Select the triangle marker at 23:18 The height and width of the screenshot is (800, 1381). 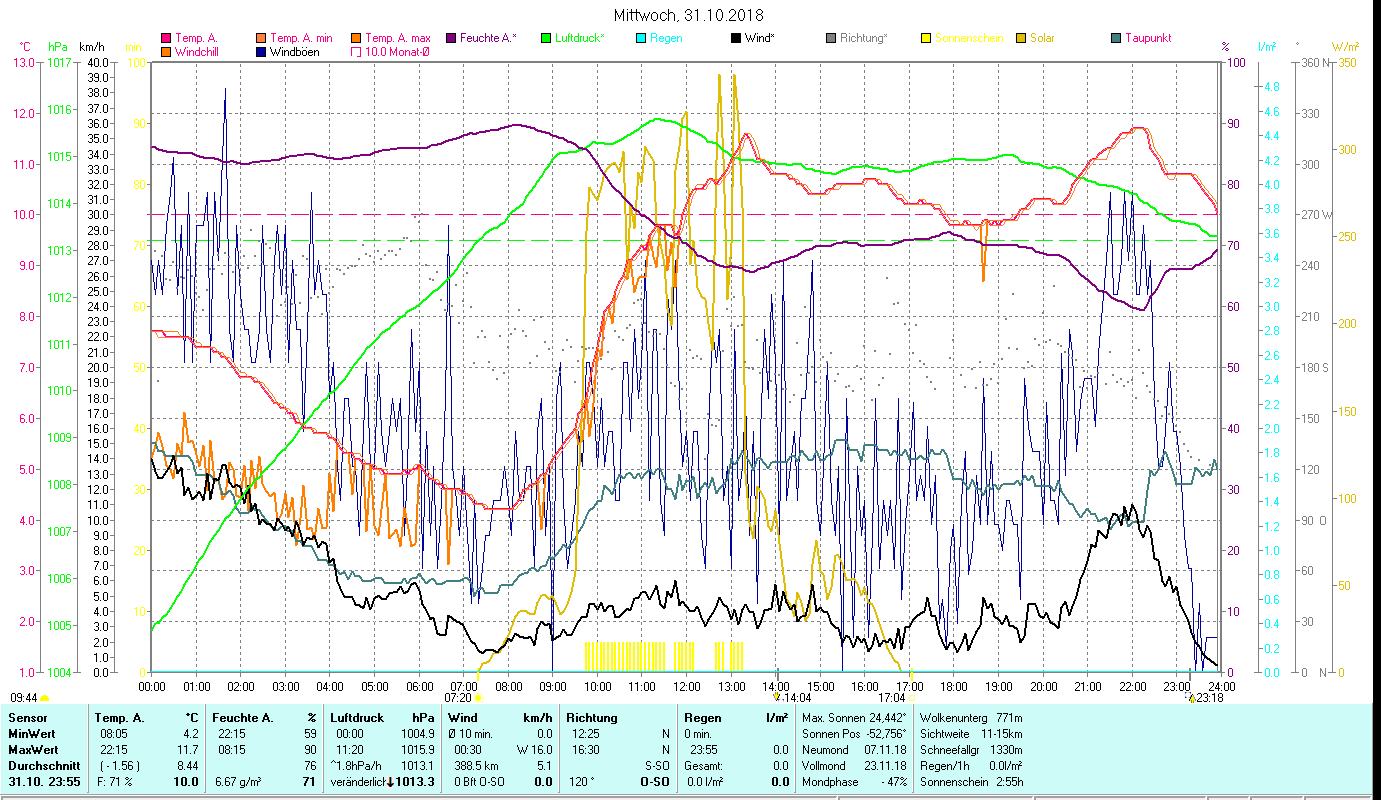pyautogui.click(x=1191, y=698)
